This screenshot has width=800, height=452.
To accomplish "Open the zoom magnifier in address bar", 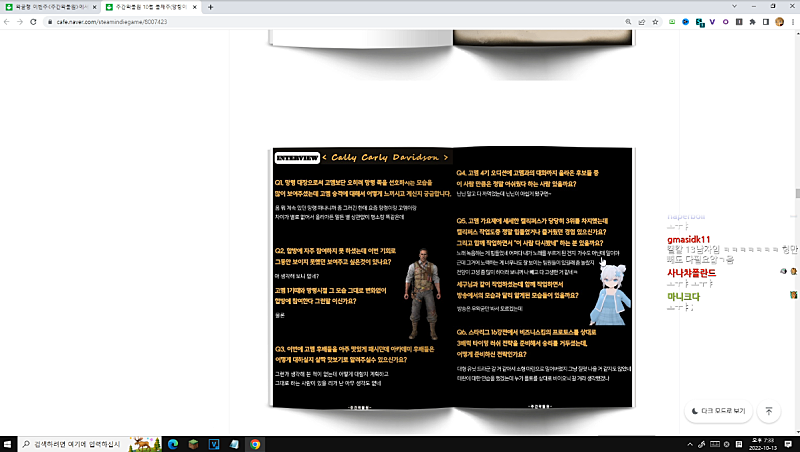I will tap(628, 22).
